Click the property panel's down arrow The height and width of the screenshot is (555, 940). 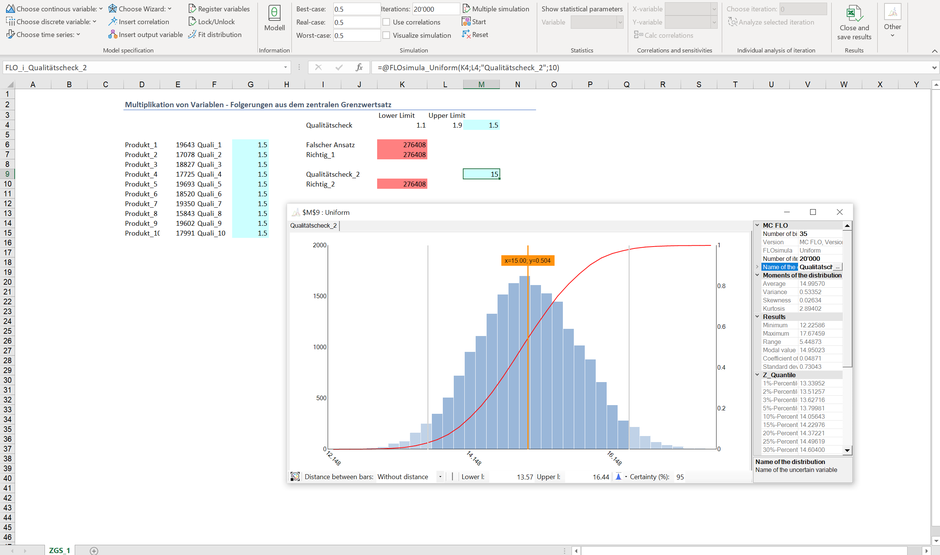tap(847, 450)
